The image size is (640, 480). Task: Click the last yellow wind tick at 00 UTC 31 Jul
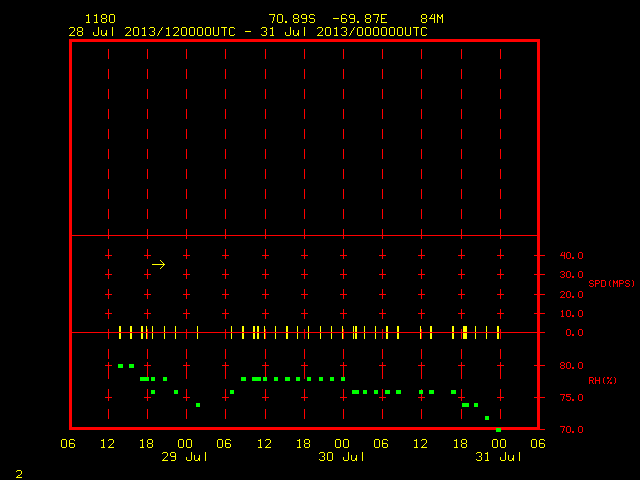pos(498,332)
